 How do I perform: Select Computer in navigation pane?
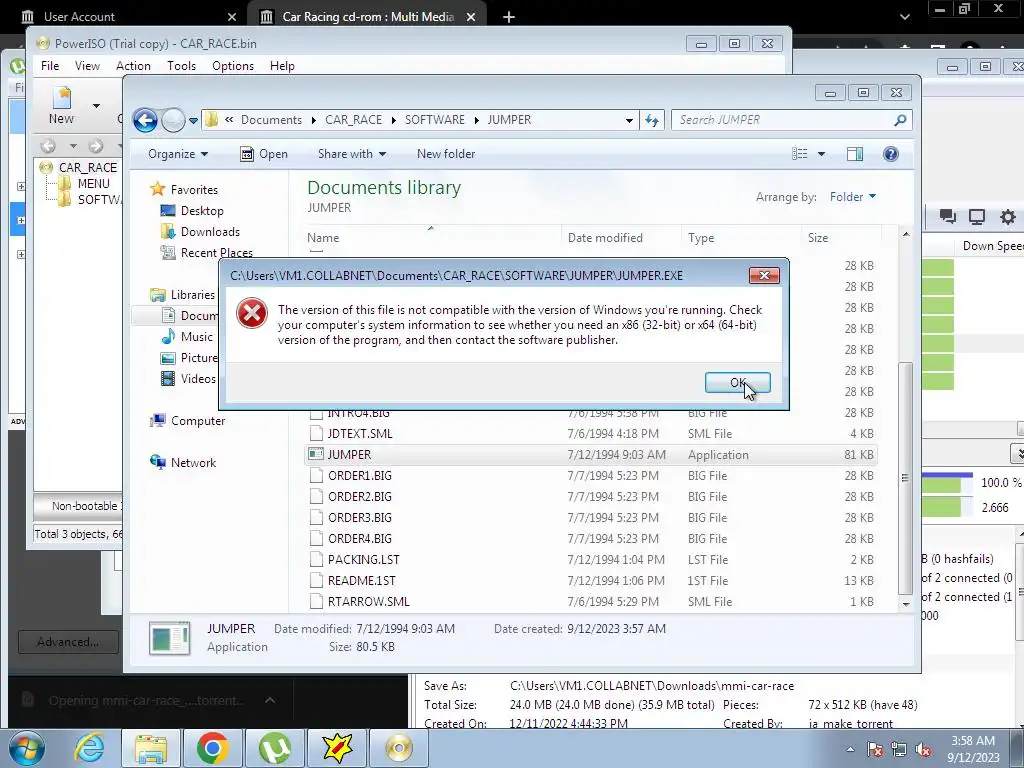[198, 421]
